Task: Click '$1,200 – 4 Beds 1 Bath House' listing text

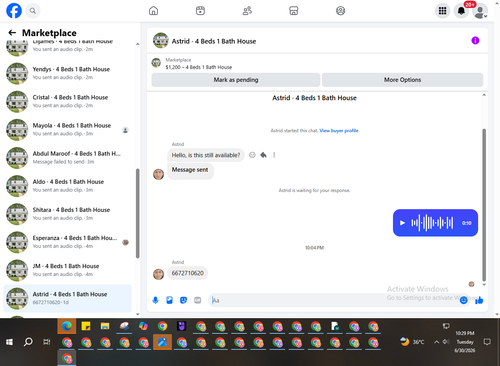Action: coord(199,67)
